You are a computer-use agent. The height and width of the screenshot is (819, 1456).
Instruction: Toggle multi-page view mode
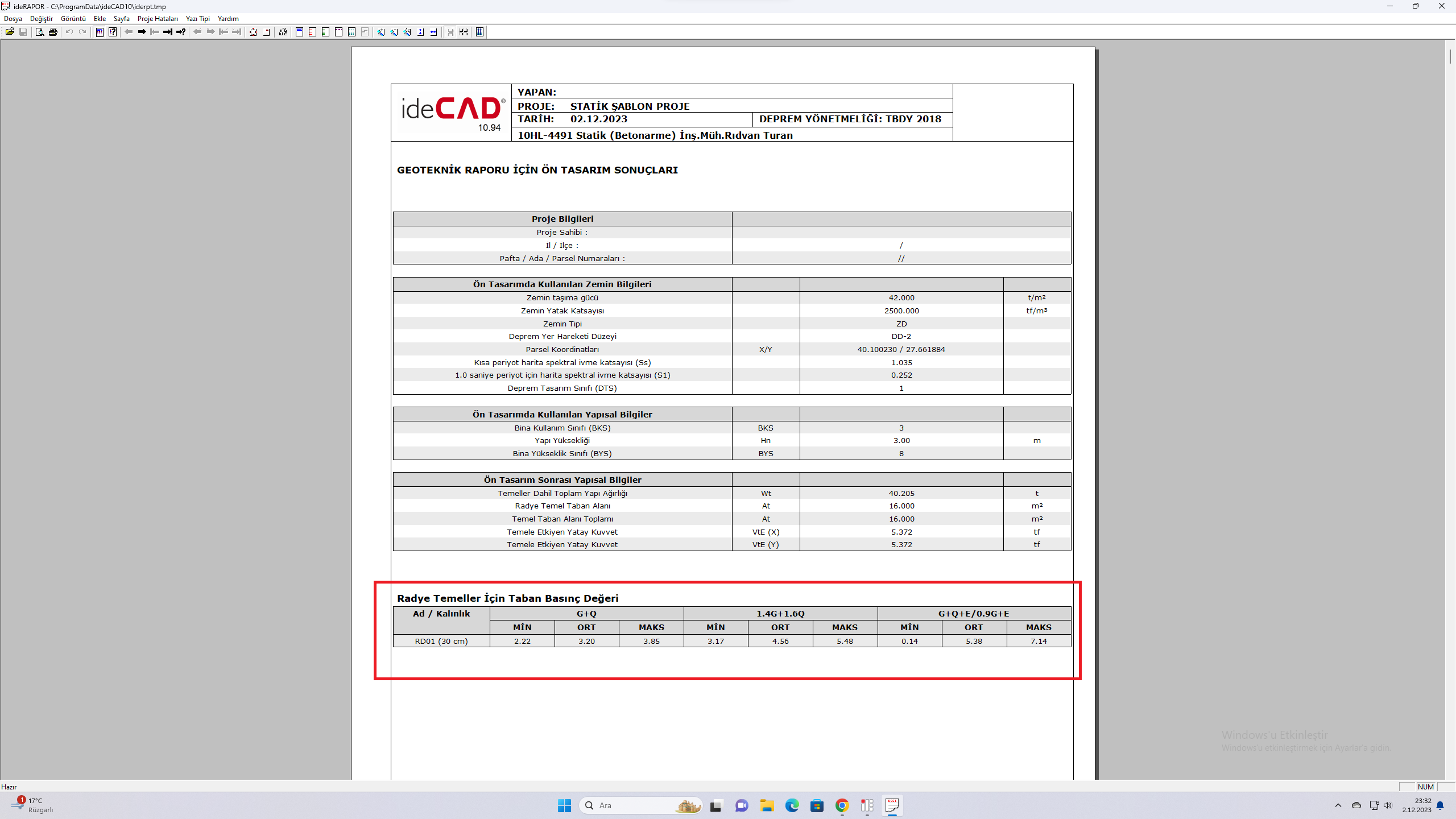pyautogui.click(x=464, y=32)
